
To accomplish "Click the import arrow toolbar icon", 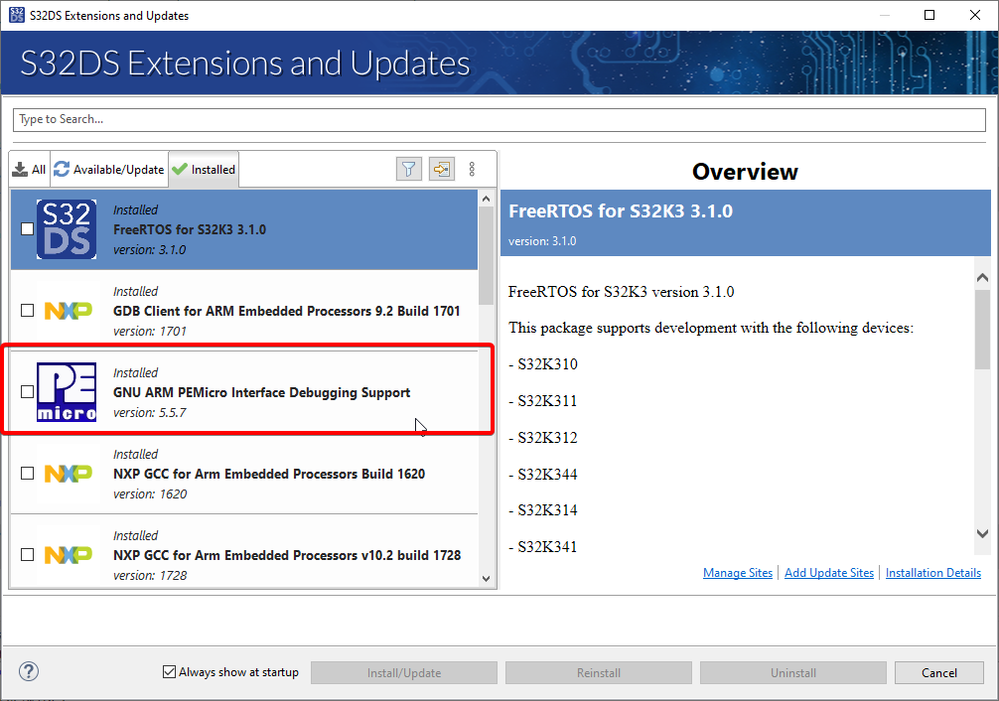I will 442,169.
